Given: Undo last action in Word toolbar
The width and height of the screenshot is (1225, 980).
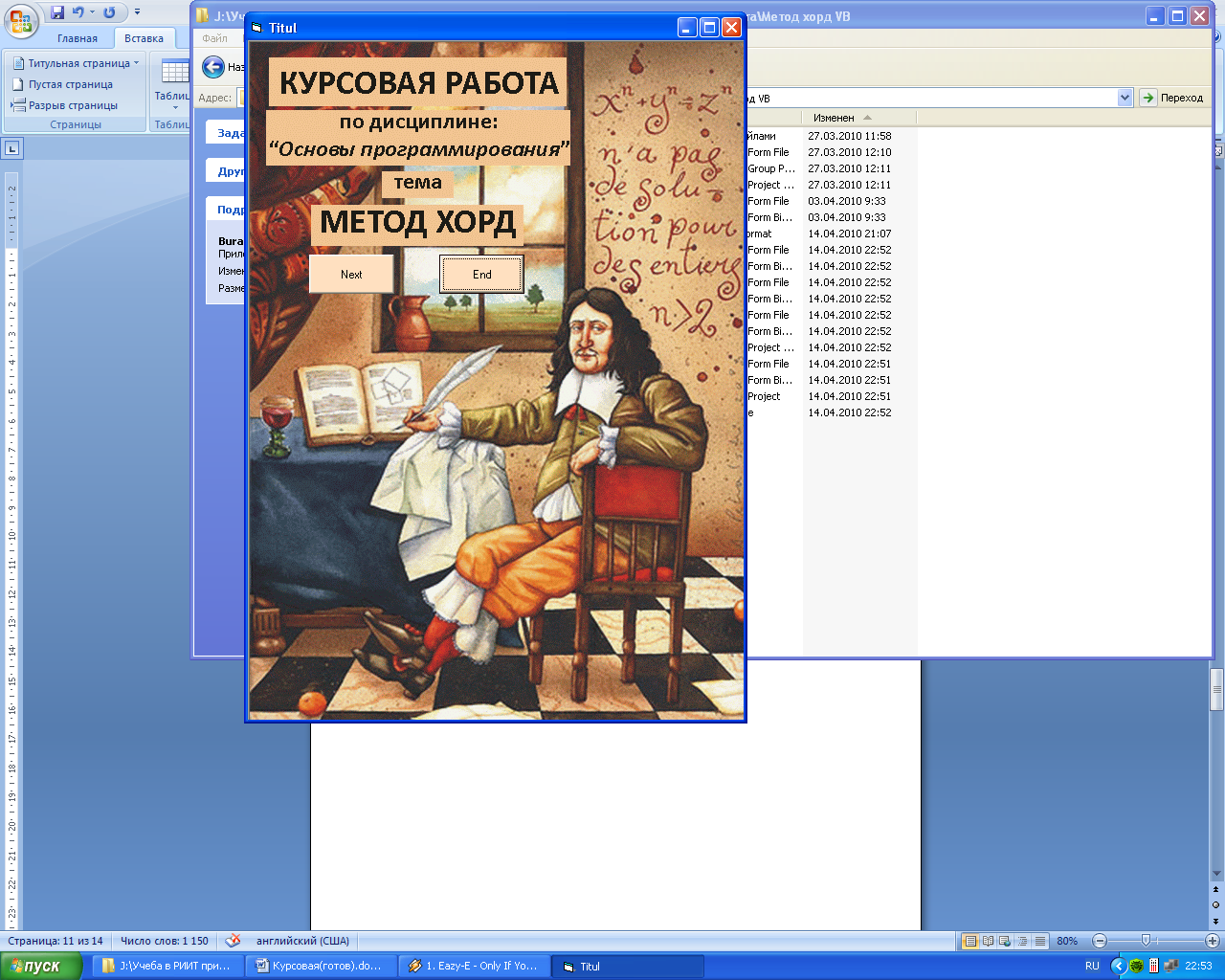Looking at the screenshot, I should (x=78, y=12).
